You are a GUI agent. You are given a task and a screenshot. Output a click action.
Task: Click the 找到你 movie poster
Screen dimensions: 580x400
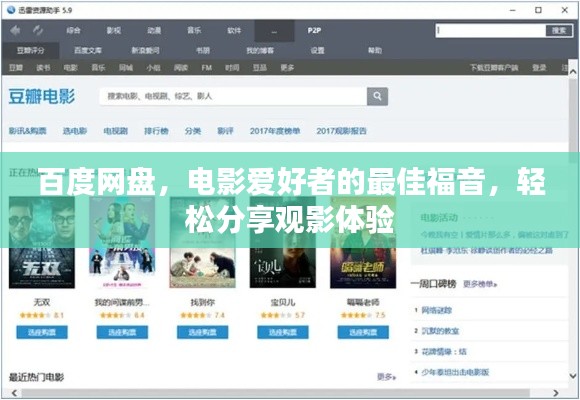202,242
